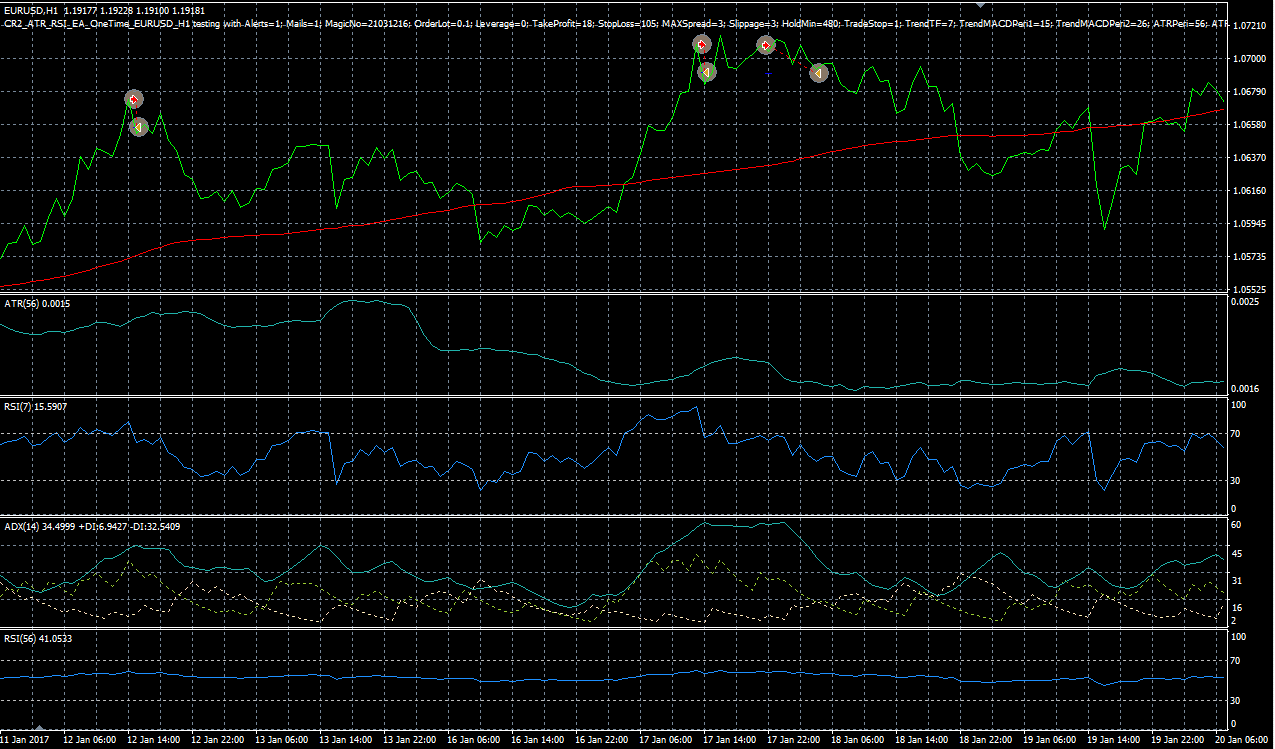
Task: Click the 1.06370 price label
Action: click(1248, 158)
